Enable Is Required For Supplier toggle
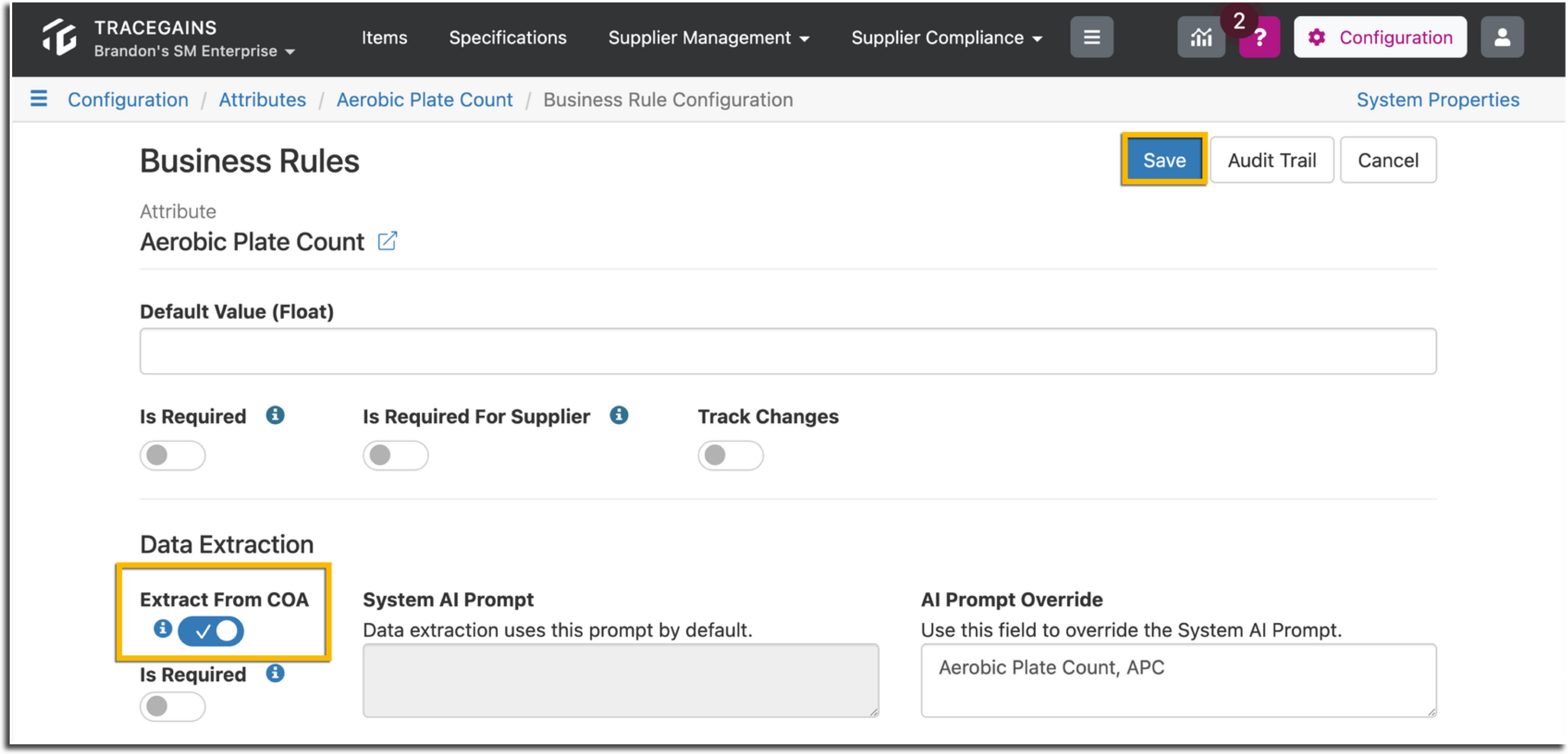 click(396, 455)
